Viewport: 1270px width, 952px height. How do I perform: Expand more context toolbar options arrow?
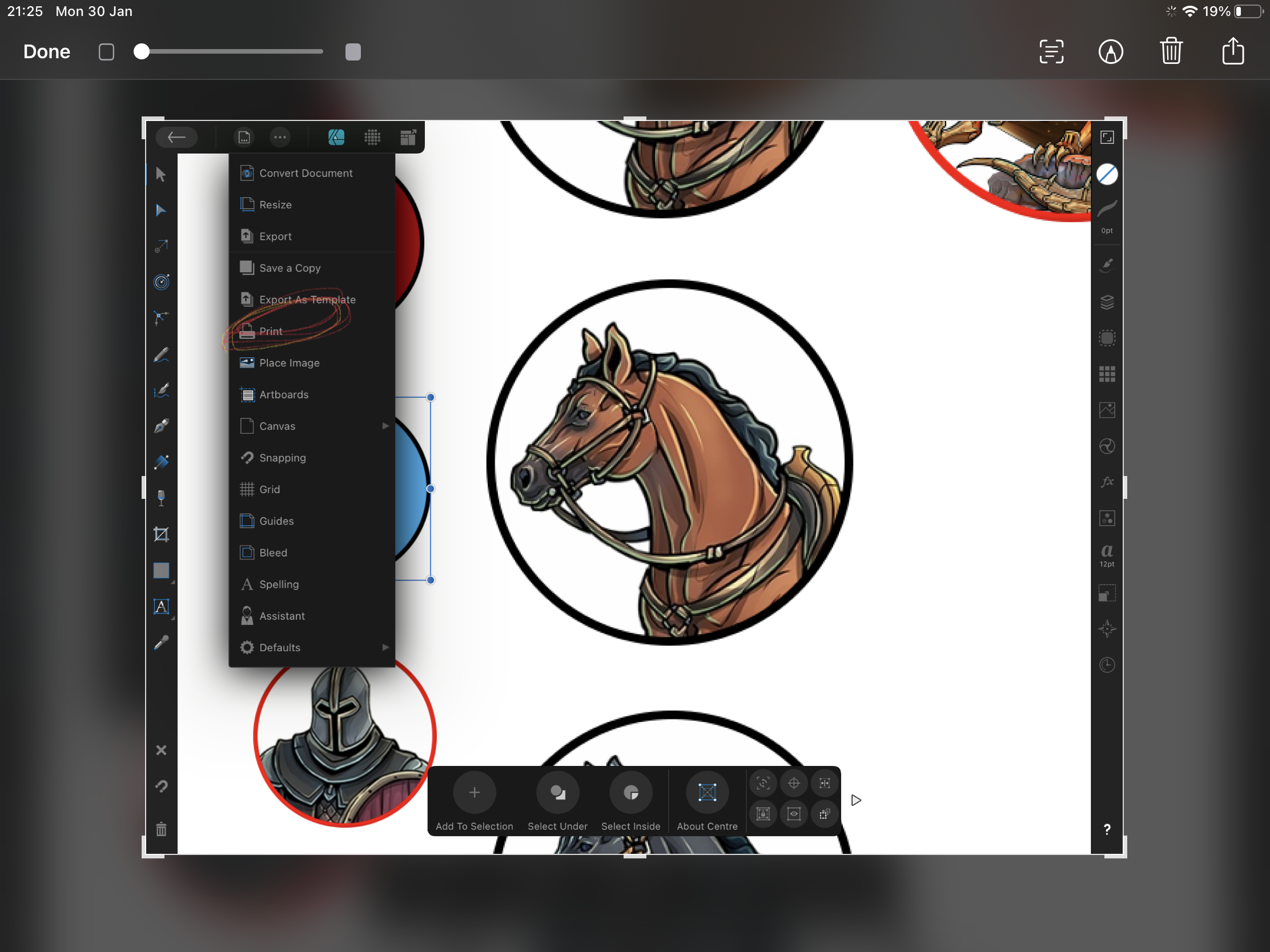pos(855,801)
